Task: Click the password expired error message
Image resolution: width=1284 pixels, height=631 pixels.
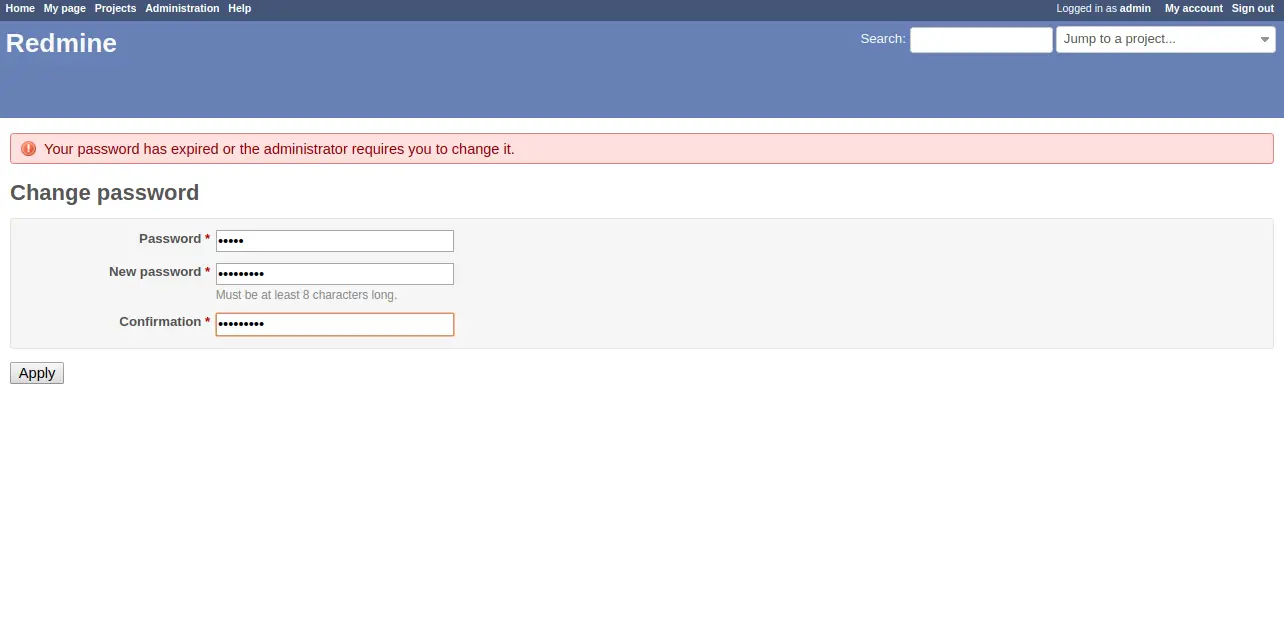Action: (279, 149)
